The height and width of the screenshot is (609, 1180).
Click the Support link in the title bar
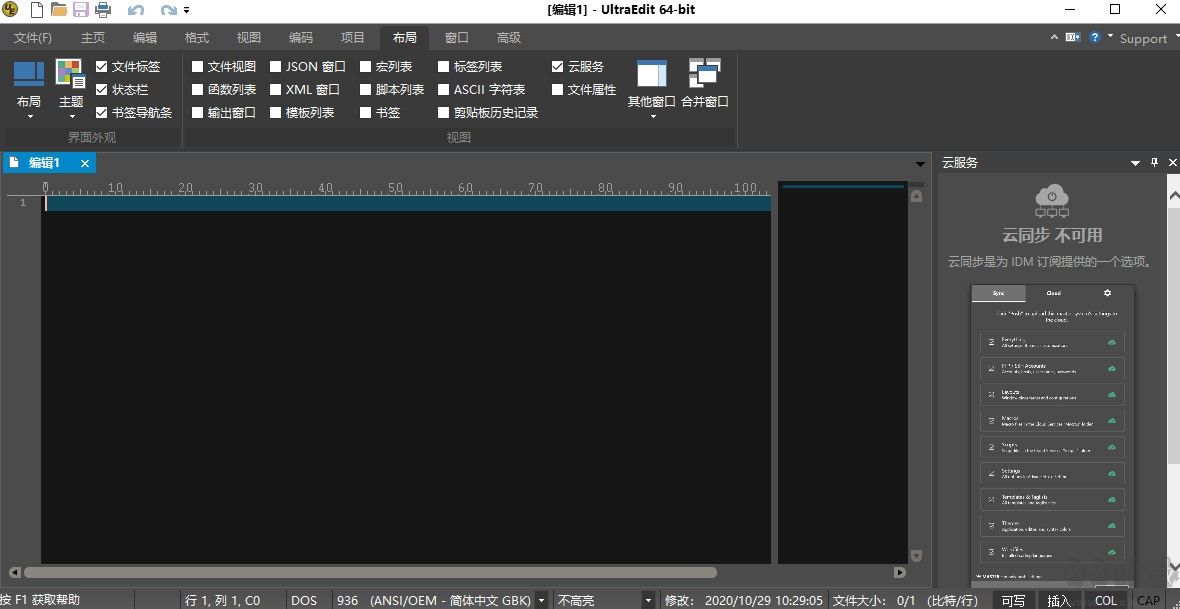coord(1146,38)
